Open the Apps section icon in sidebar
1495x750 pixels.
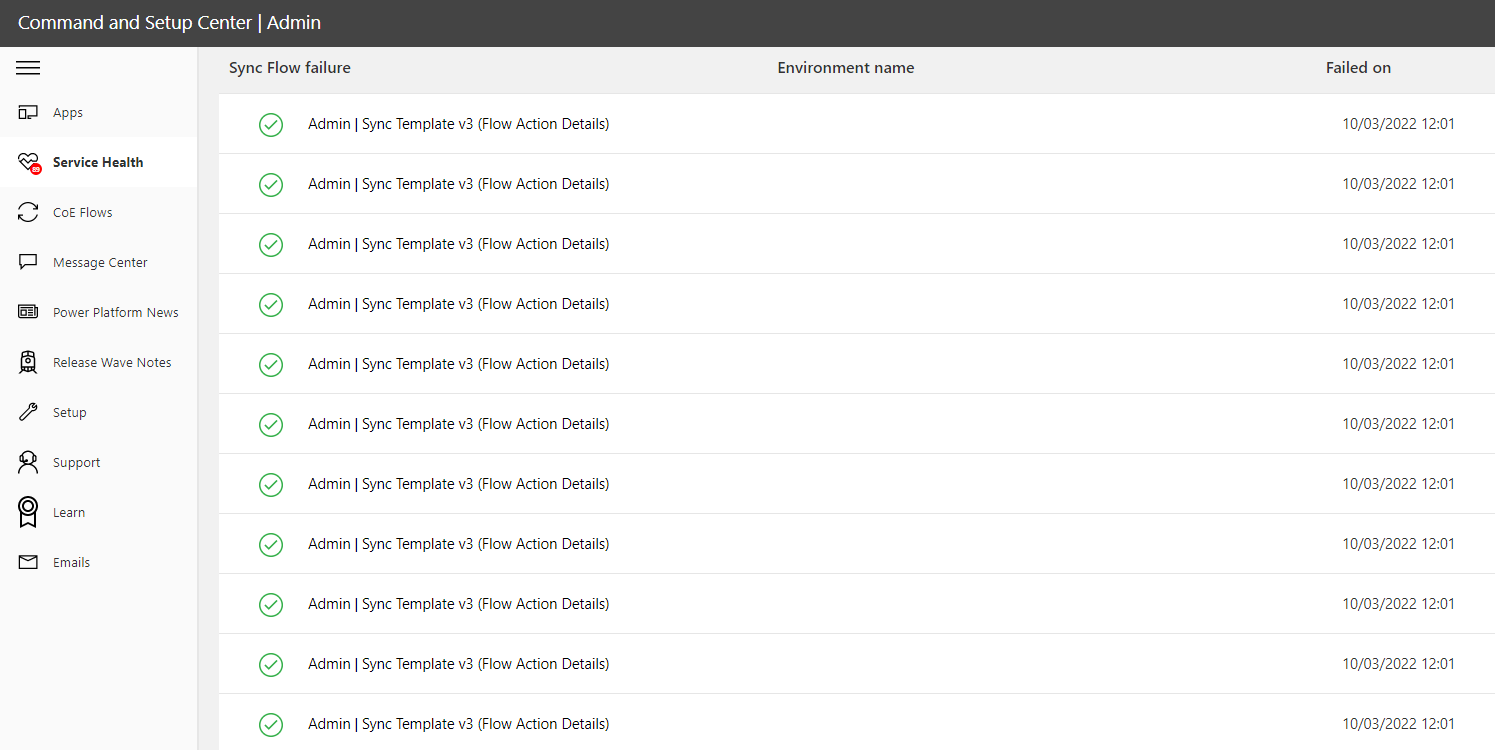click(x=27, y=112)
